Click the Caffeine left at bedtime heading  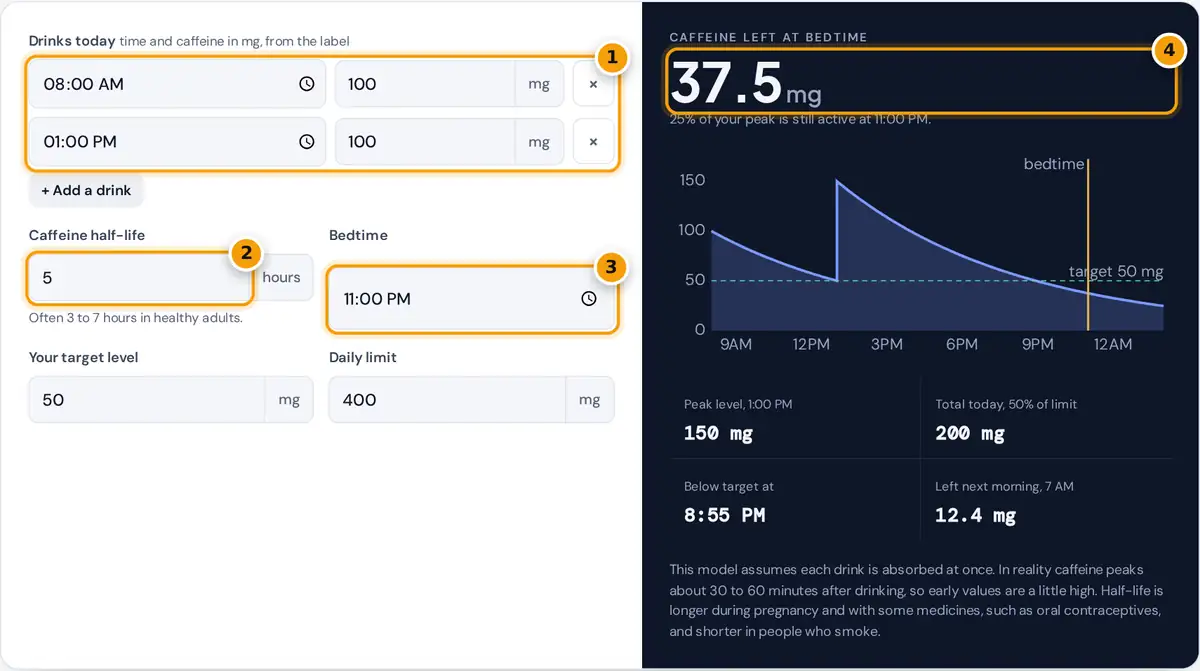pos(768,37)
